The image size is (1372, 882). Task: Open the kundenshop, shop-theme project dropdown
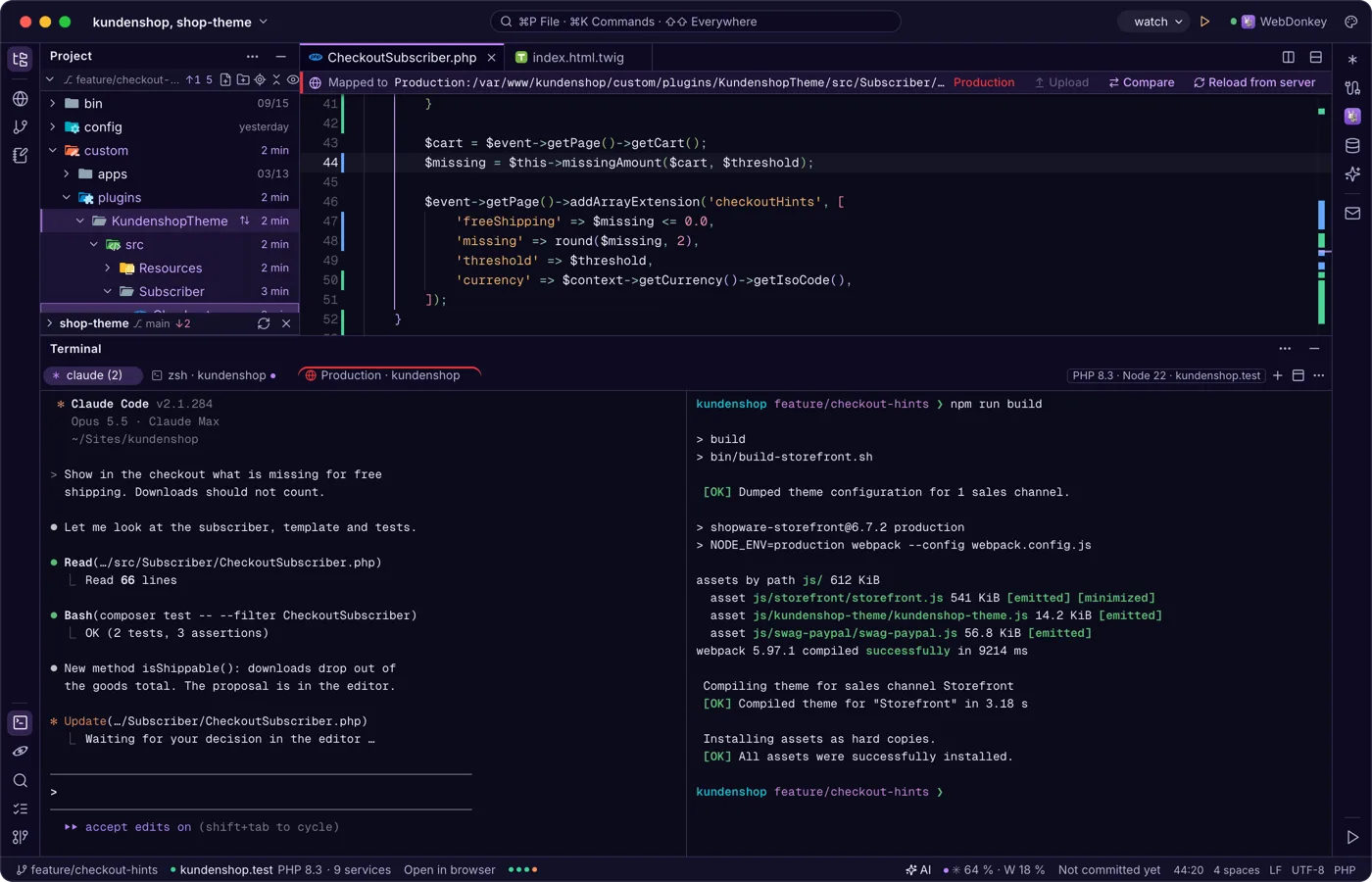180,22
